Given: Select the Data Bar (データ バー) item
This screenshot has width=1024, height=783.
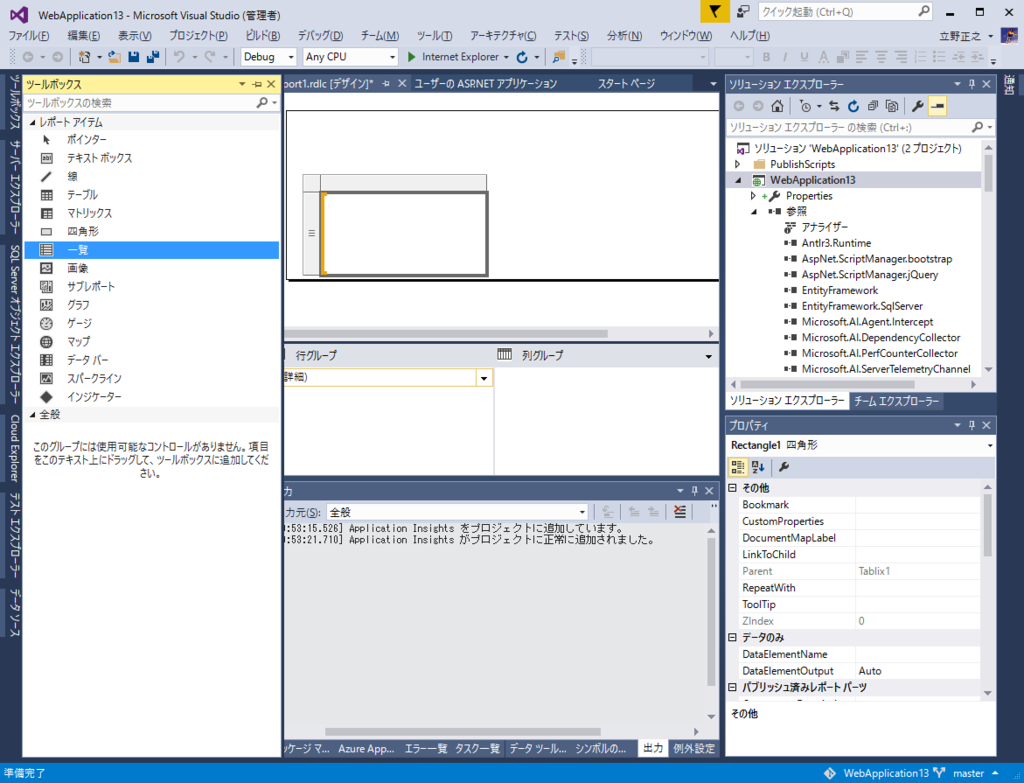Looking at the screenshot, I should coord(152,360).
